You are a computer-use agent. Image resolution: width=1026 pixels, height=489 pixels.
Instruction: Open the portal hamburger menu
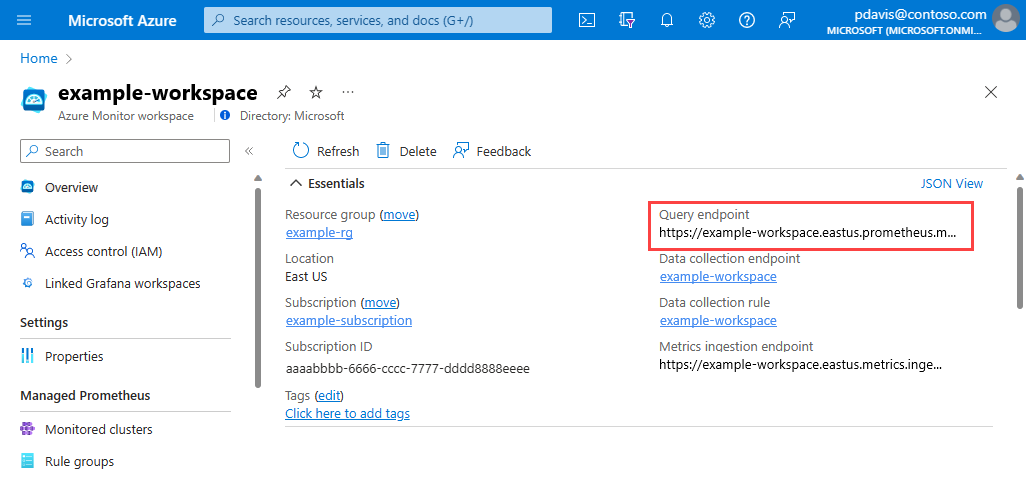pos(24,20)
